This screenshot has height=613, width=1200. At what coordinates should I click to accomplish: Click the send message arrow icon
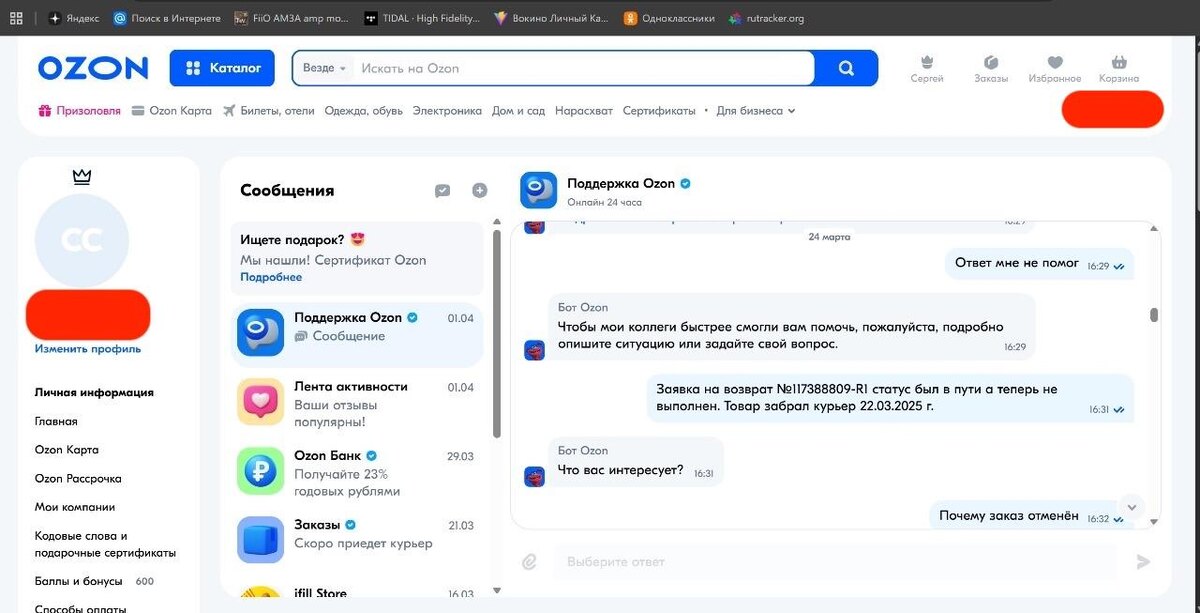point(1144,562)
